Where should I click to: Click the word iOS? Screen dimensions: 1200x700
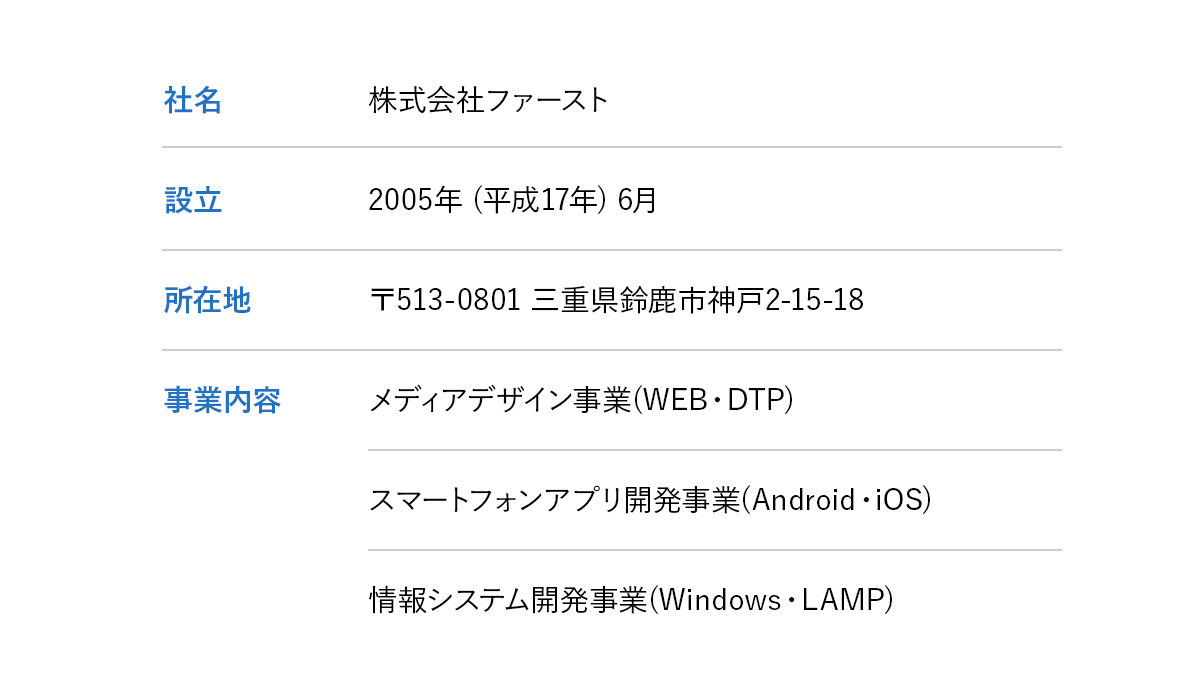click(899, 500)
